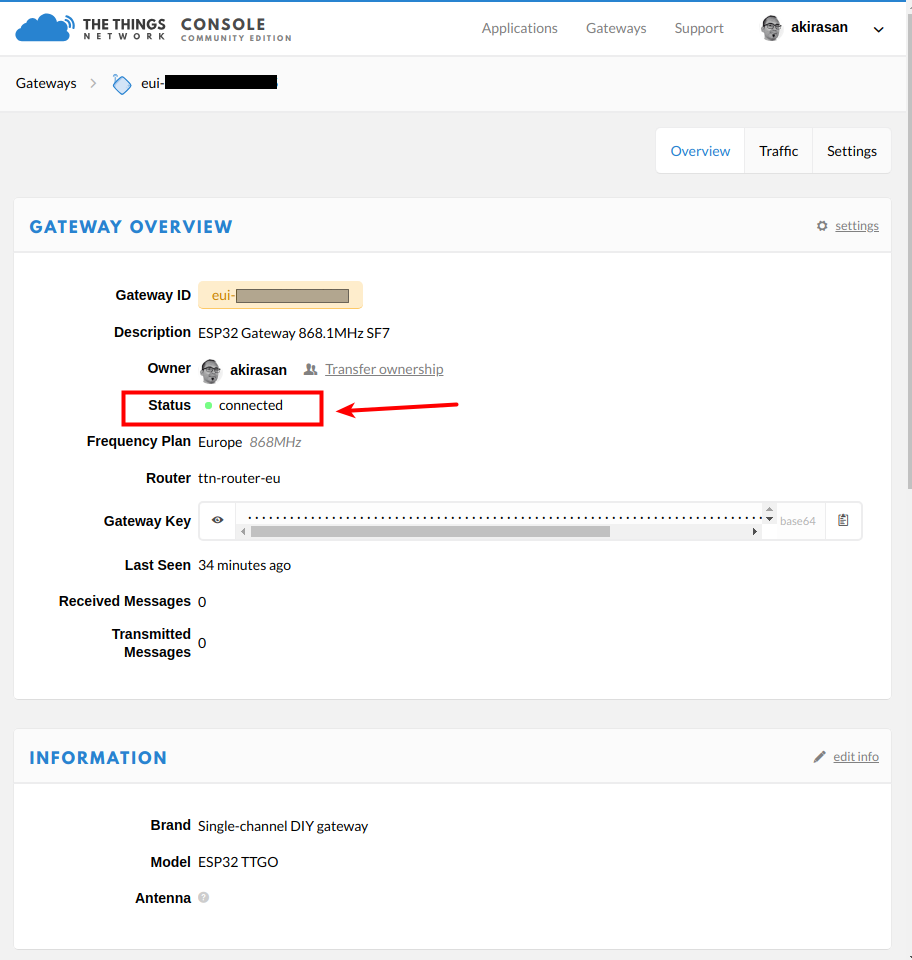Select the Overview tab

coord(700,151)
